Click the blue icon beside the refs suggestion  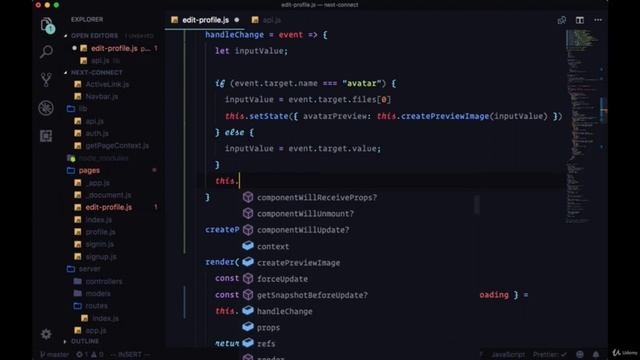tap(248, 343)
